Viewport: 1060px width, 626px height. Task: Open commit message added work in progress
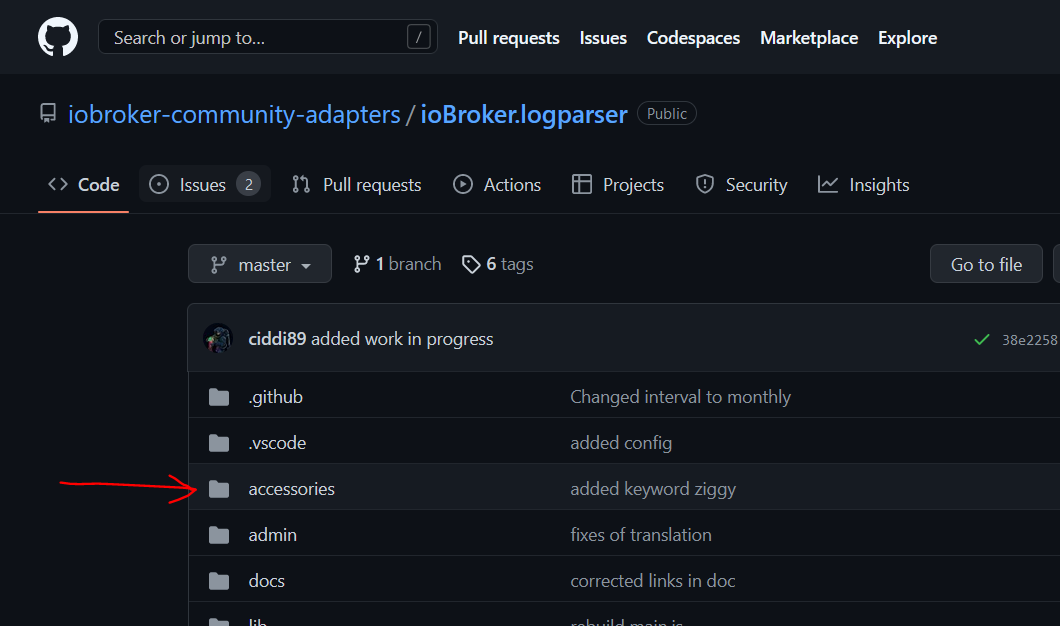click(402, 339)
